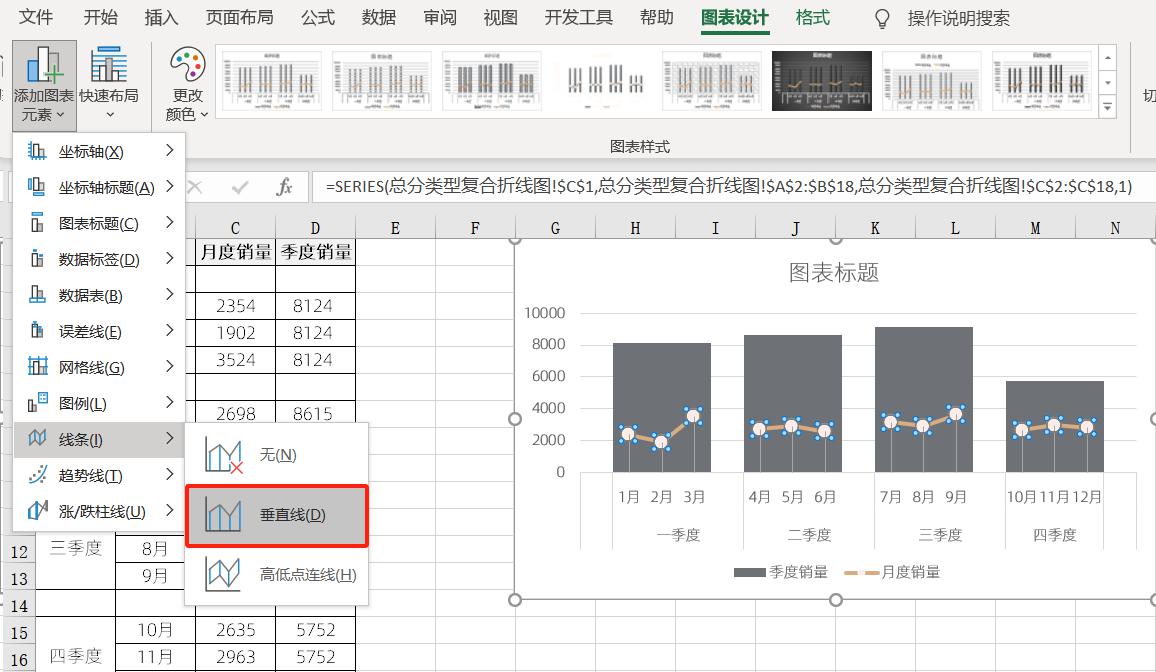Click the 坐标轴(X) axis icon
The height and width of the screenshot is (672, 1156).
click(37, 151)
